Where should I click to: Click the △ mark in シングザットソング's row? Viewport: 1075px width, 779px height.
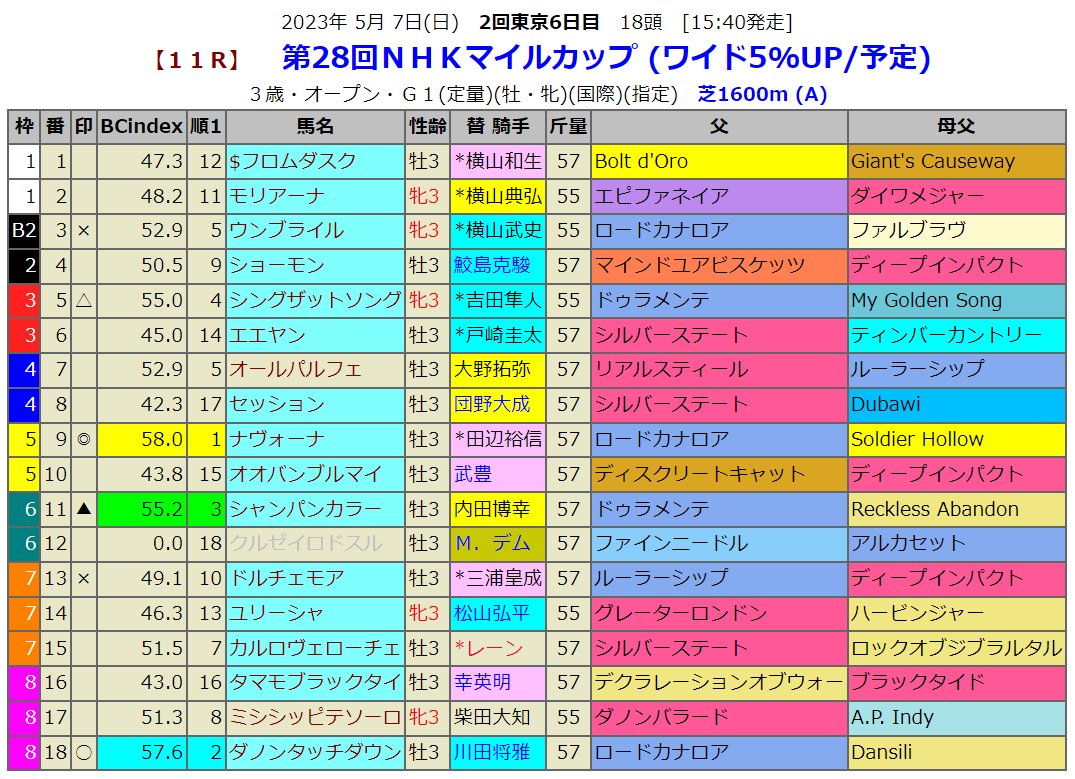pos(84,300)
